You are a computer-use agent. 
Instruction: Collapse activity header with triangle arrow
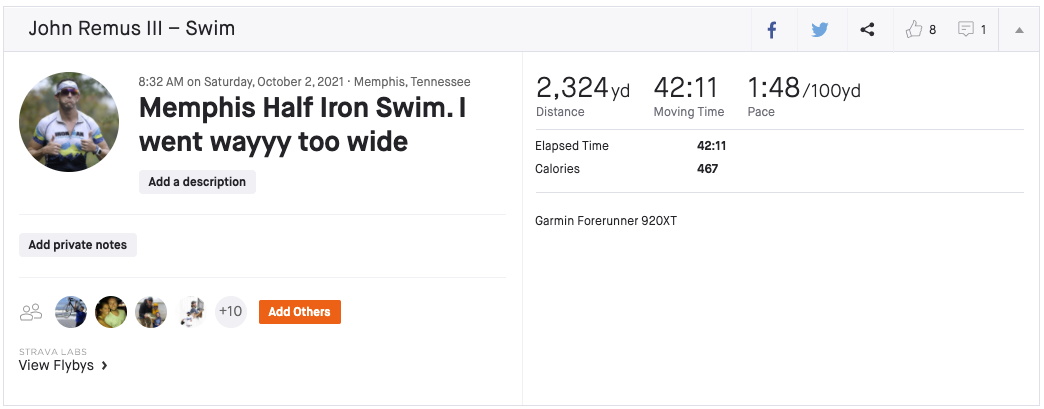tap(1019, 30)
